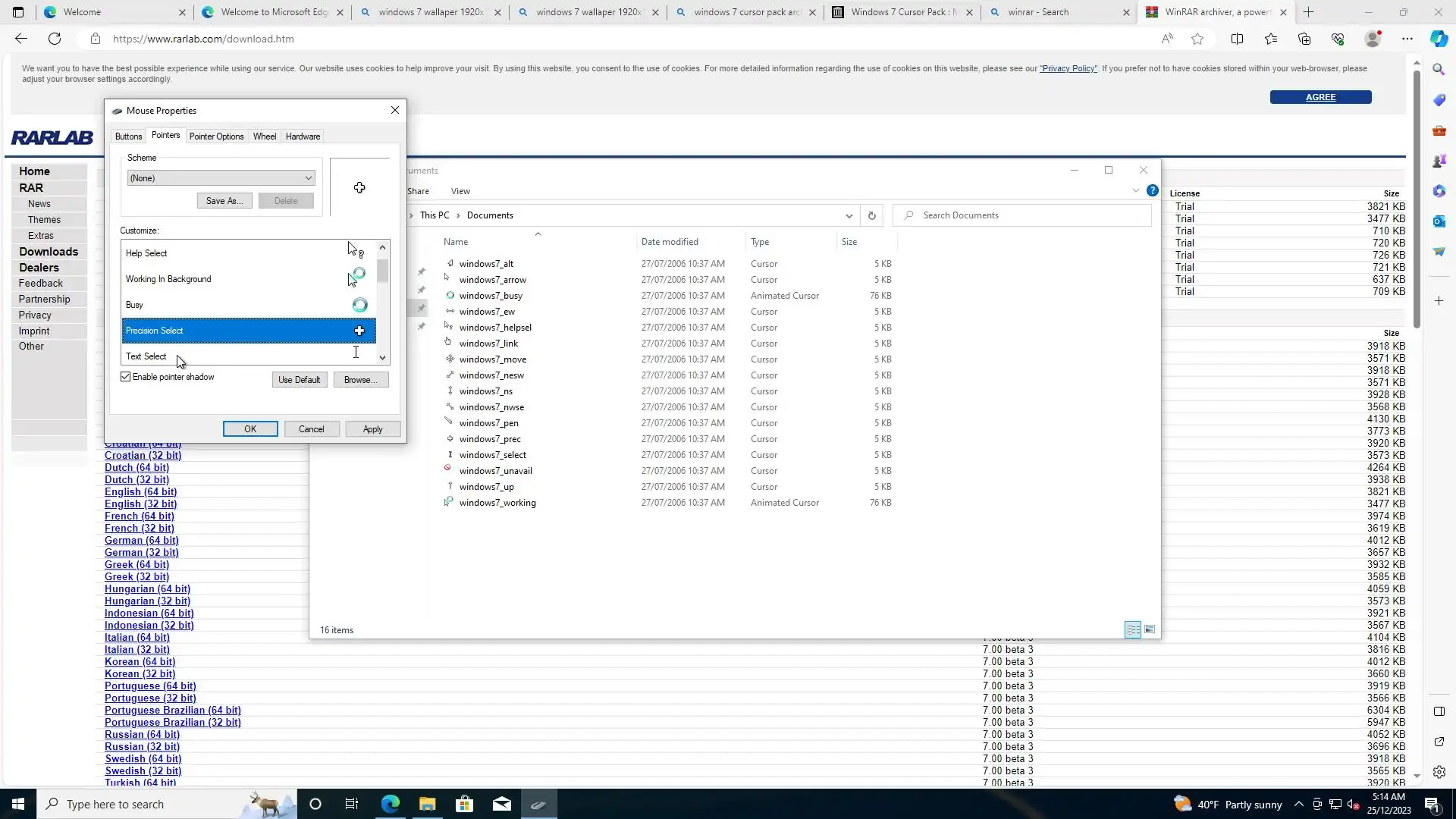Click the Explorer help question mark icon
The width and height of the screenshot is (1456, 819).
click(x=1152, y=191)
